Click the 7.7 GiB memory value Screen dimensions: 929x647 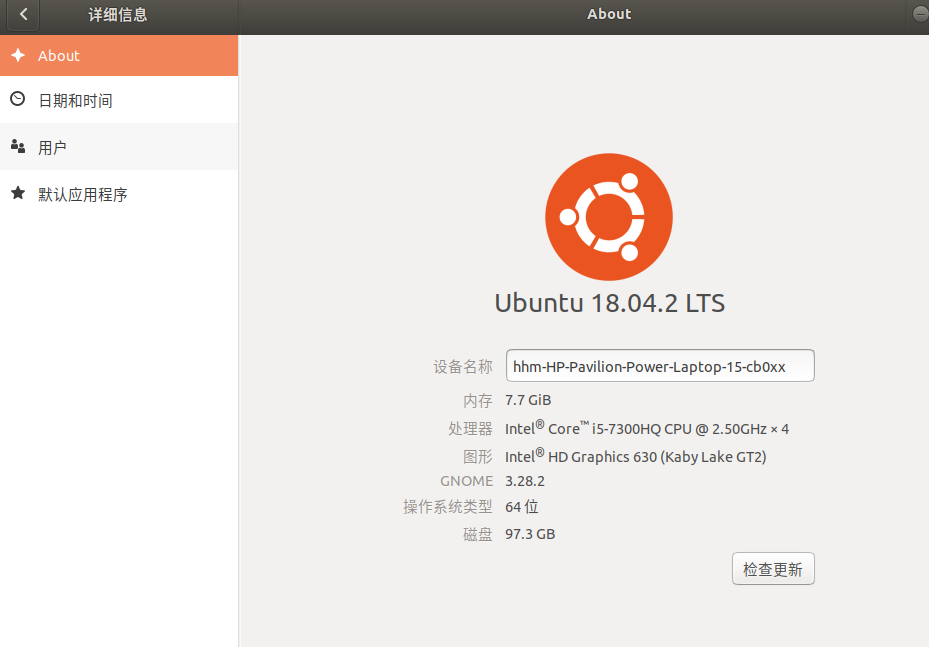point(527,399)
